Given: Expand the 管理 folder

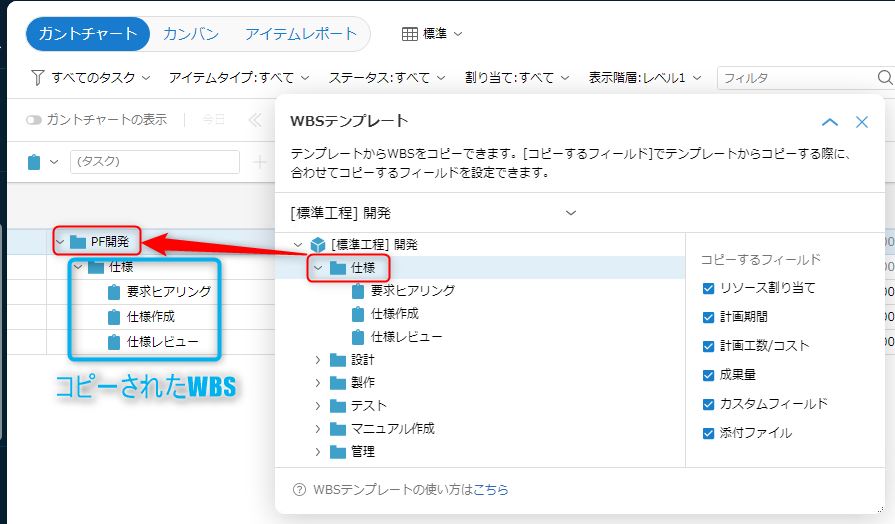Looking at the screenshot, I should pyautogui.click(x=318, y=452).
